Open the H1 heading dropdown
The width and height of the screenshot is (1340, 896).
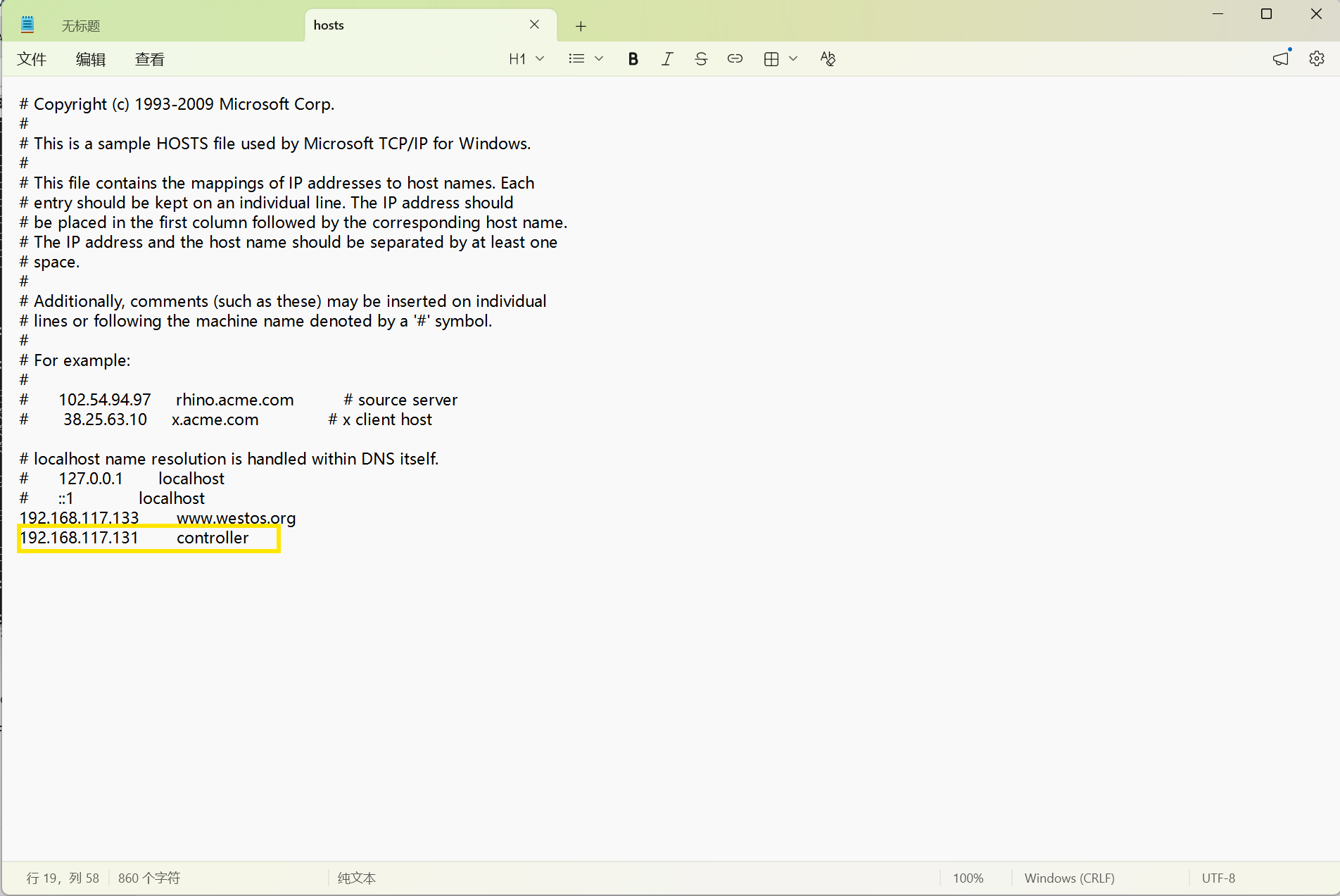click(526, 59)
